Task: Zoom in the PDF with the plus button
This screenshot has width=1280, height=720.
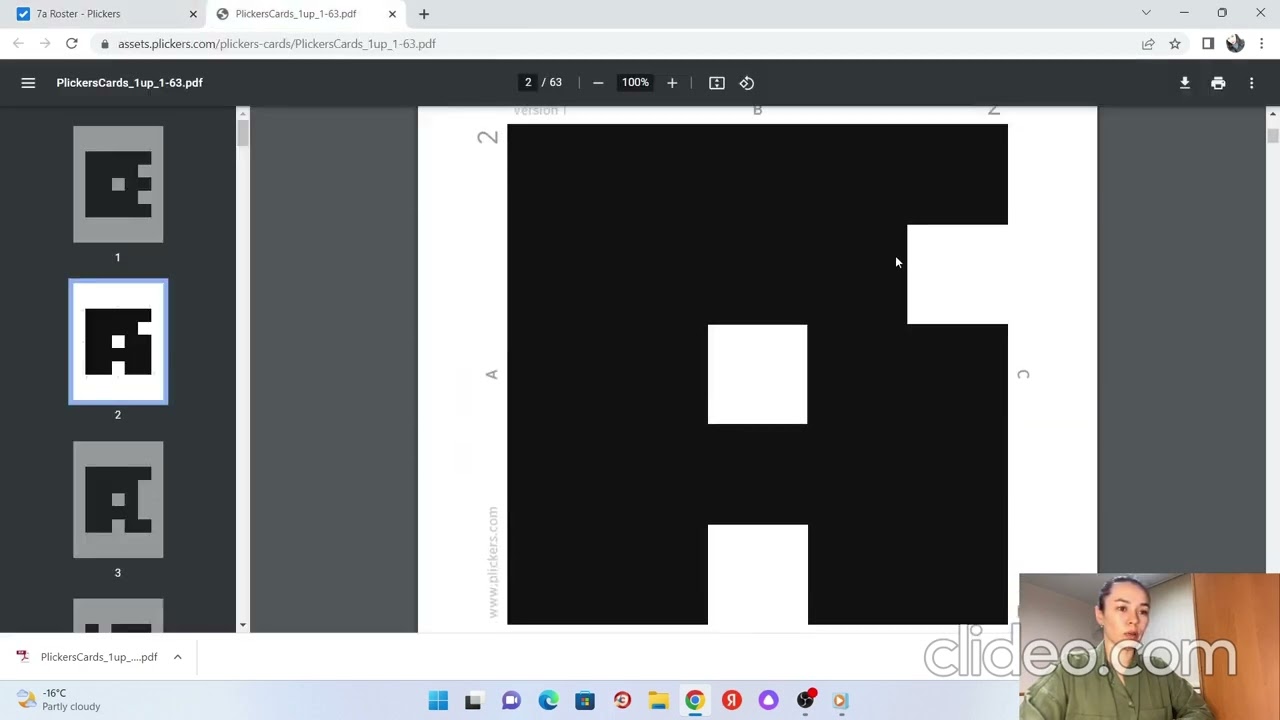Action: [x=672, y=83]
